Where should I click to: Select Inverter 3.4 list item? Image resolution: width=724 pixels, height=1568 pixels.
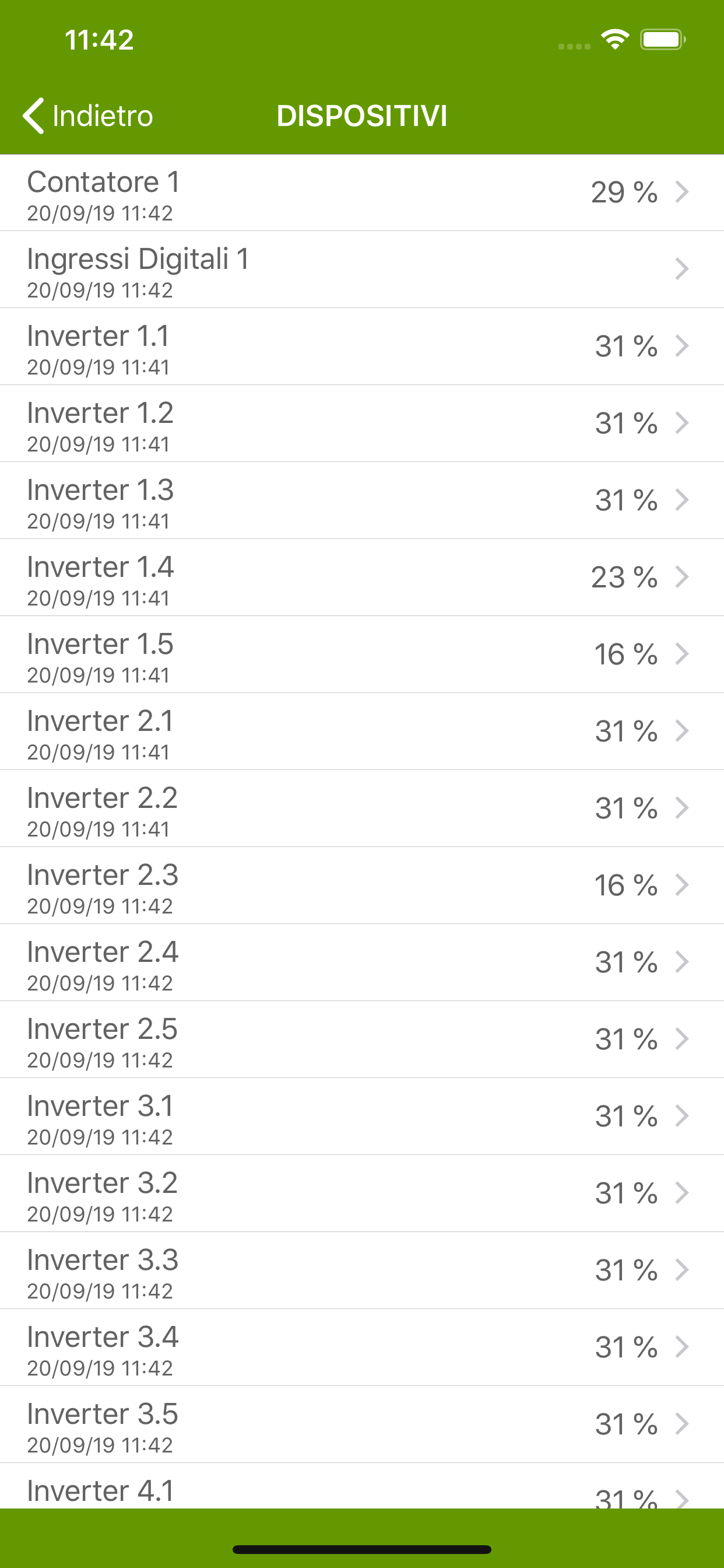point(362,1347)
